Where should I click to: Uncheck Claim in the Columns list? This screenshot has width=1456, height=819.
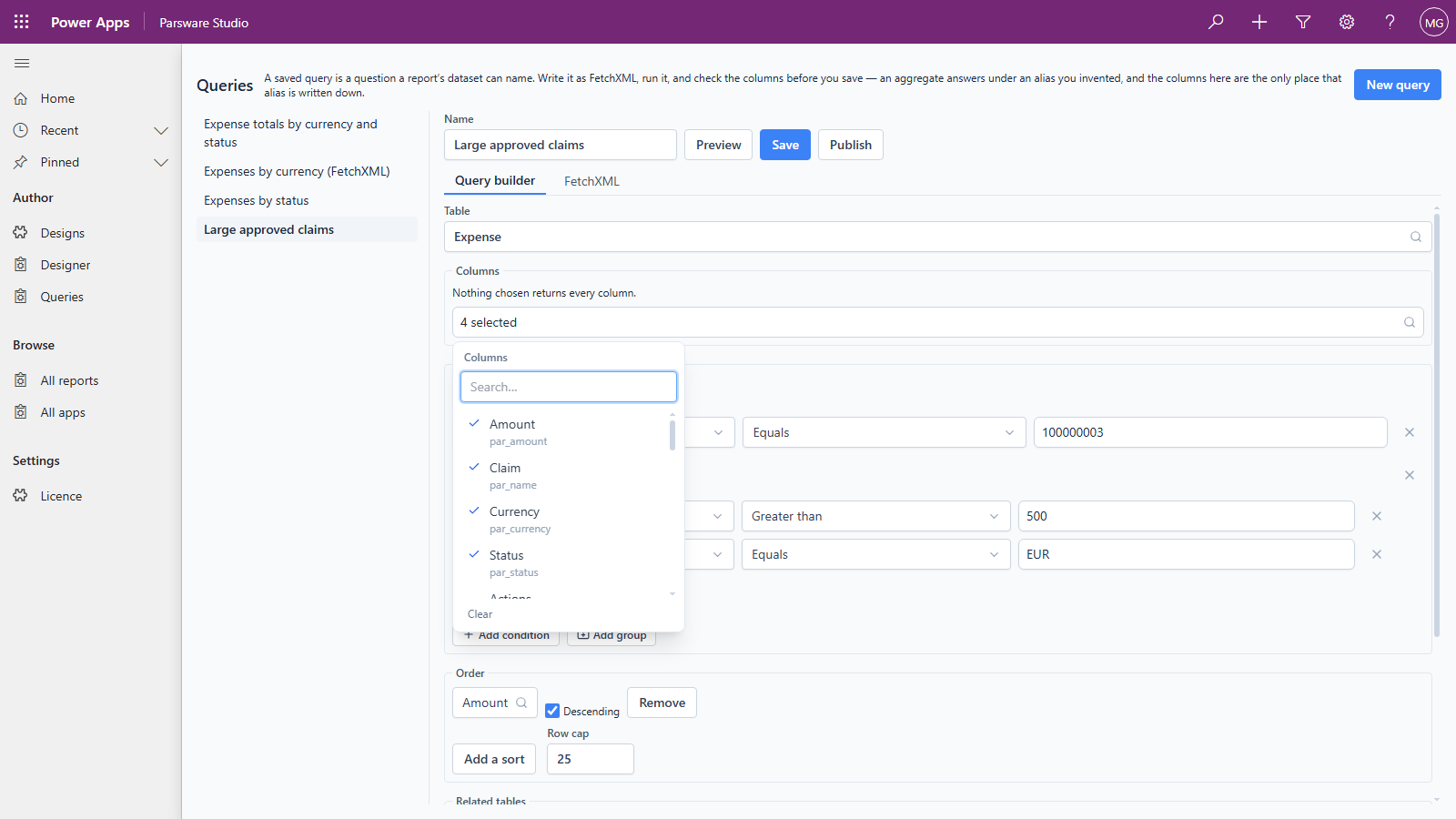(564, 475)
